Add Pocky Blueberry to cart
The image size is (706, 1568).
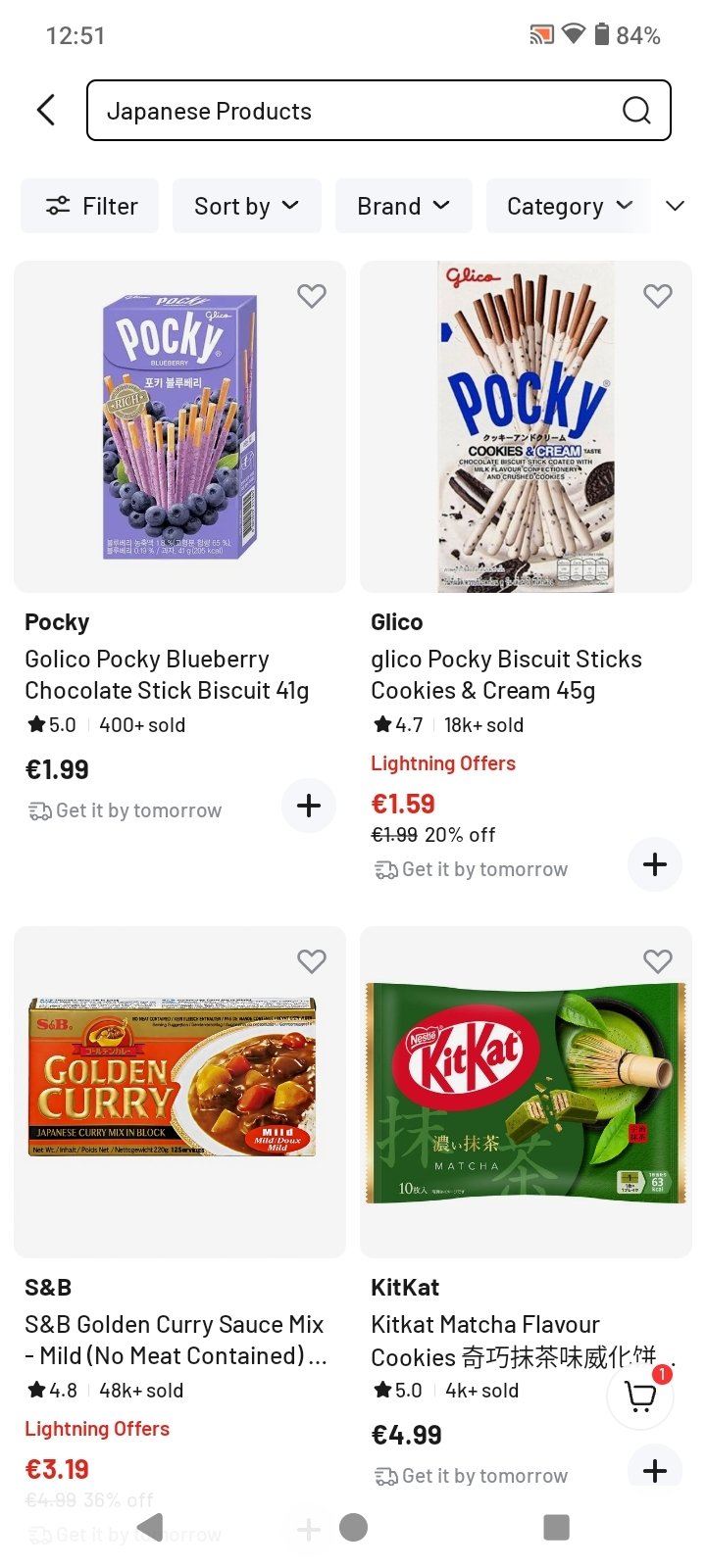coord(309,806)
